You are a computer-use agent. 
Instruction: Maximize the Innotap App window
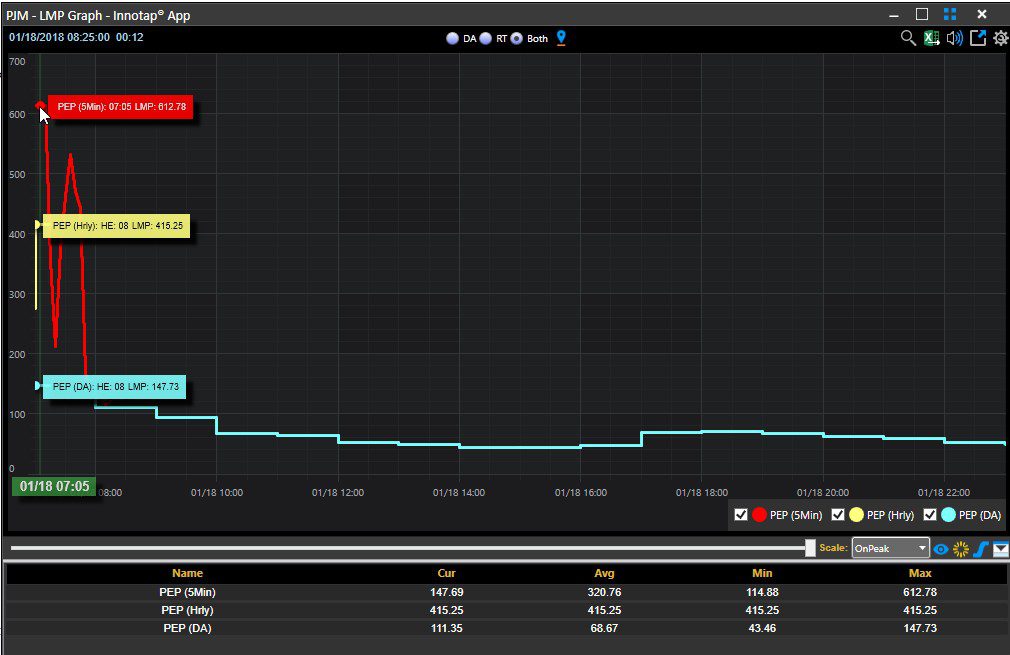point(922,14)
